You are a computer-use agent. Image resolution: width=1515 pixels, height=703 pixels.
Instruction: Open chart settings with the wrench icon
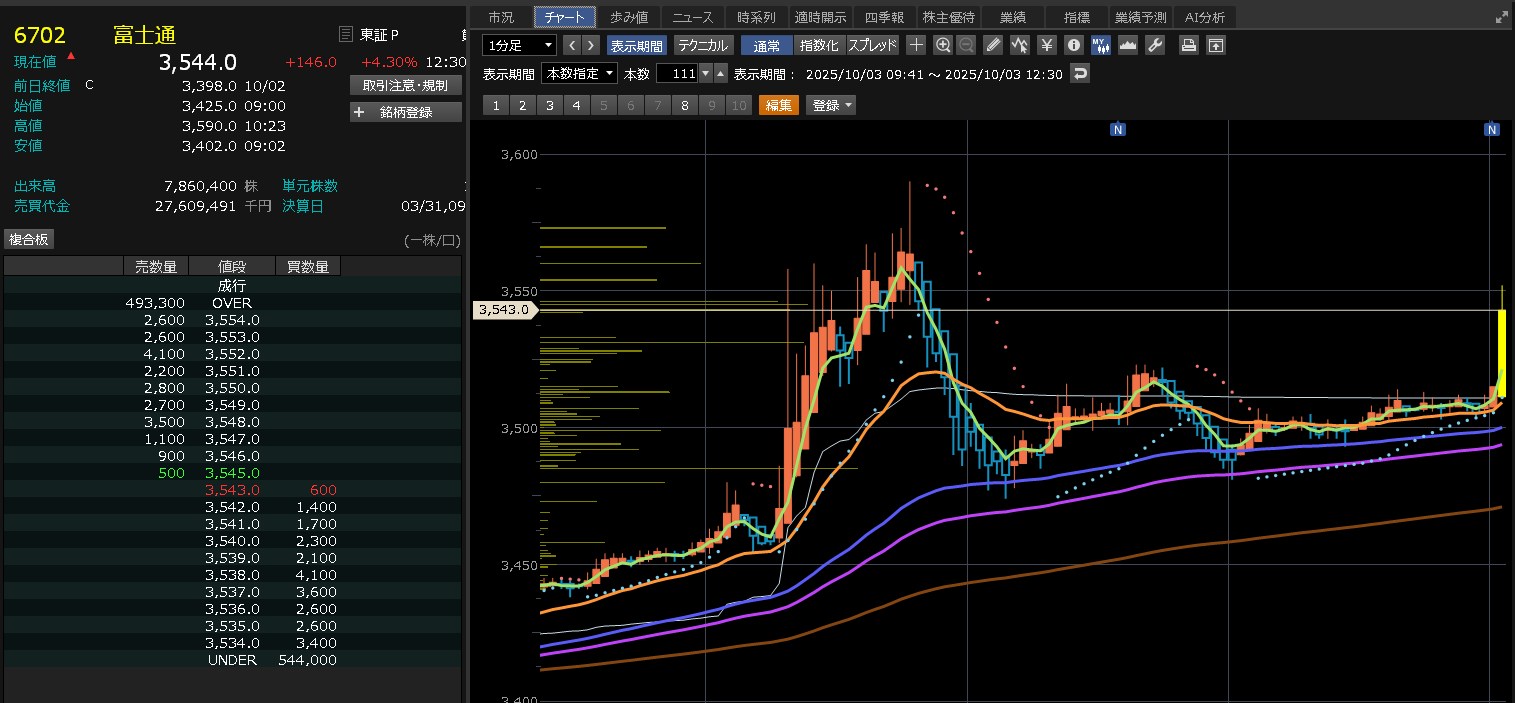(x=1155, y=45)
